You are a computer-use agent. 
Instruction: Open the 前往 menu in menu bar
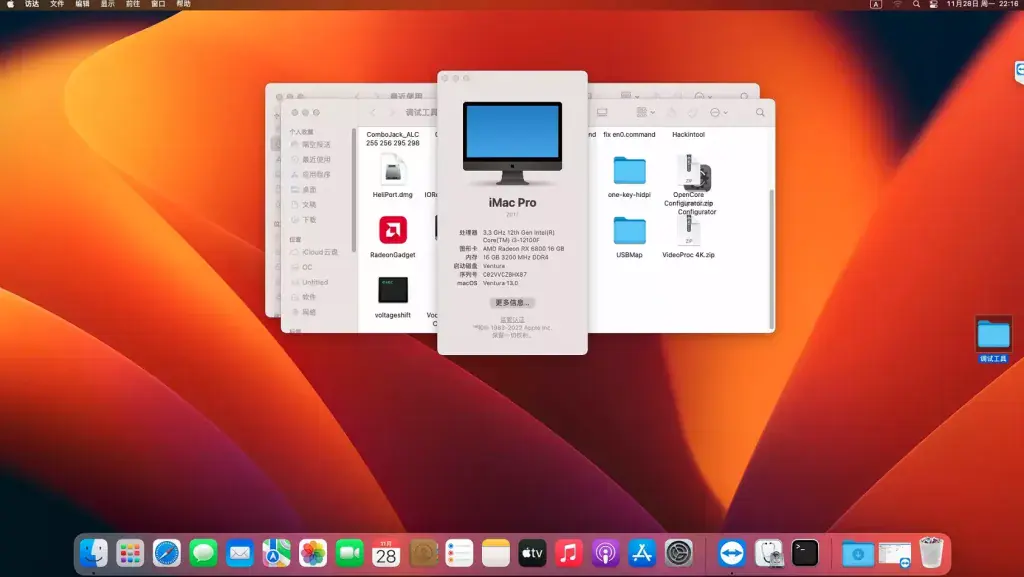(x=133, y=4)
